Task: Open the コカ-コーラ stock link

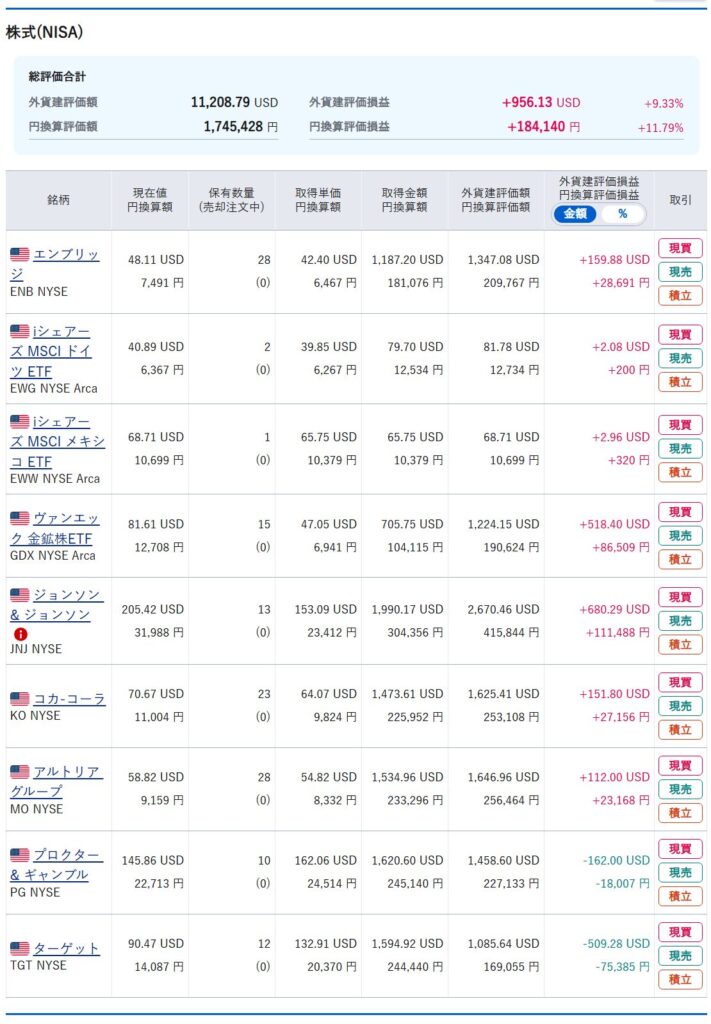Action: [70, 699]
